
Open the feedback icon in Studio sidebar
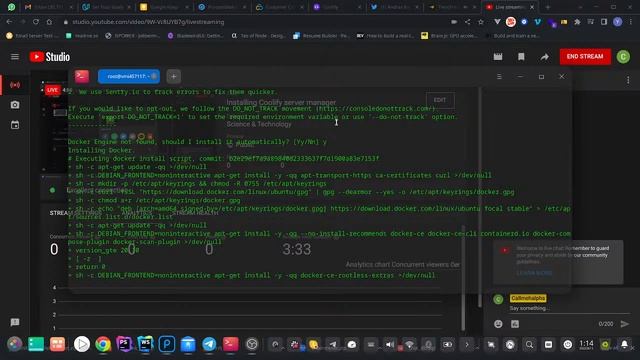tap(15, 322)
